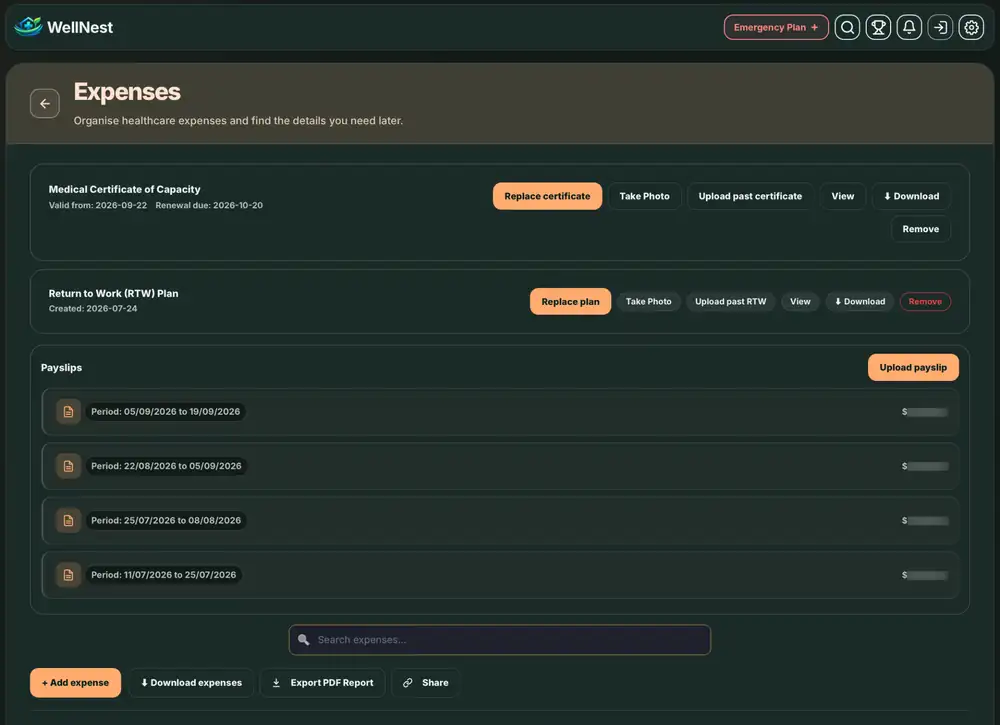Go back using the arrow button
This screenshot has height=725, width=1000.
pos(45,103)
